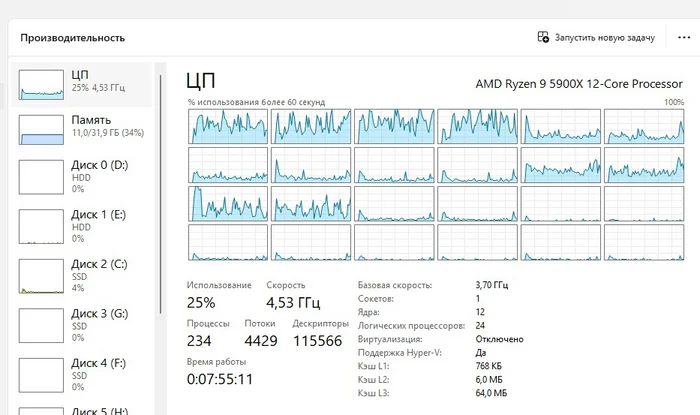The image size is (700, 415).
Task: Click the 'Использование' label
Action: 219,285
